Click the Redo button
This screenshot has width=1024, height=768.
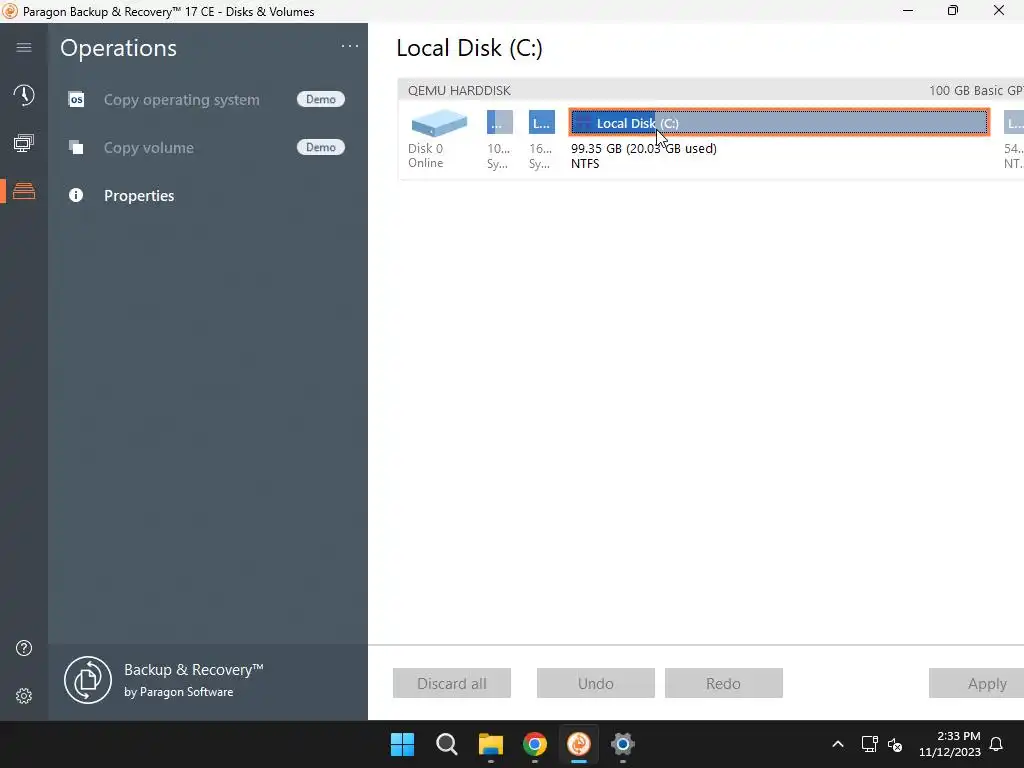724,683
